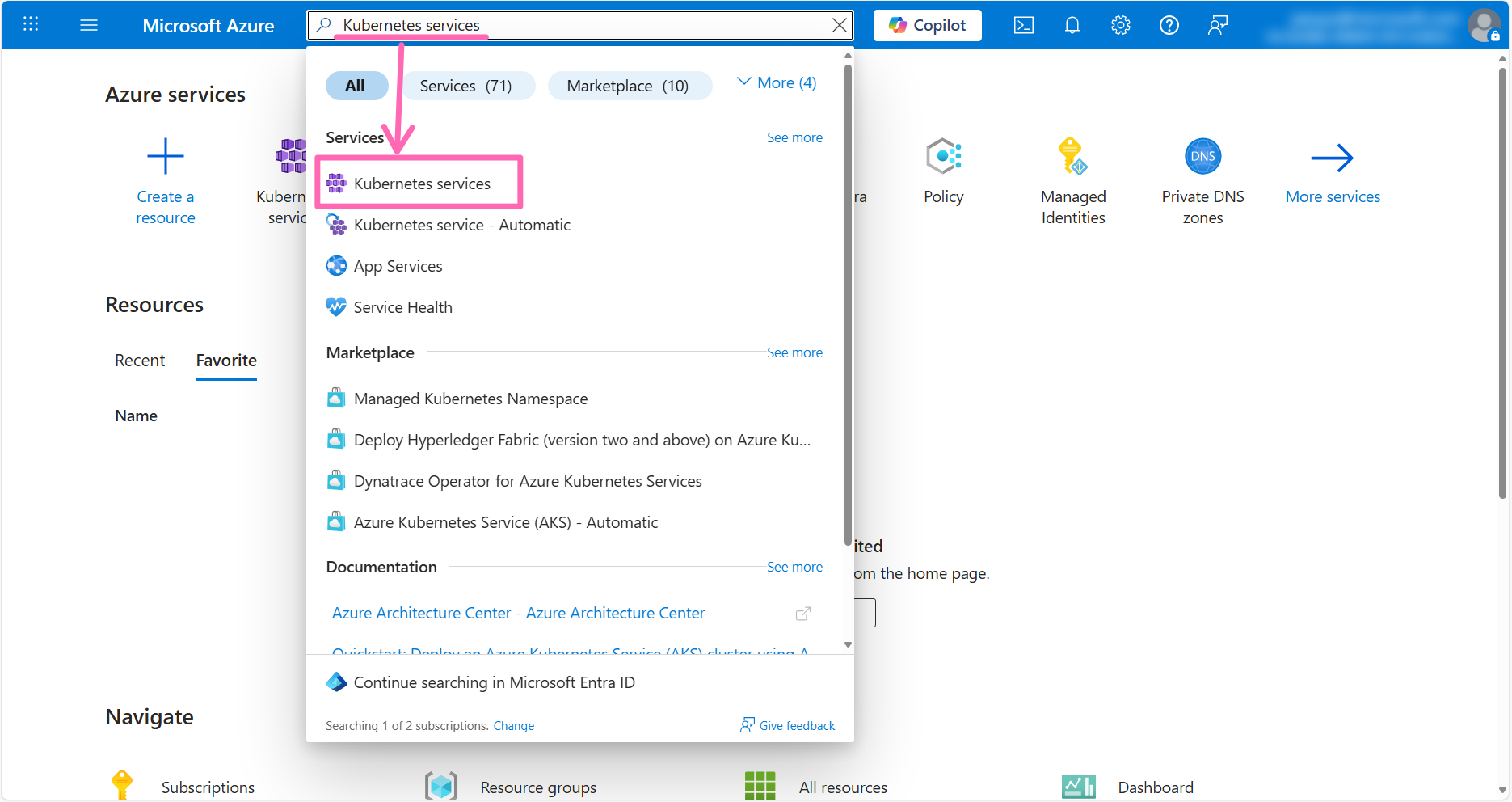The image size is (1512, 802).
Task: Open the Managed Identities key icon
Action: (x=1072, y=157)
